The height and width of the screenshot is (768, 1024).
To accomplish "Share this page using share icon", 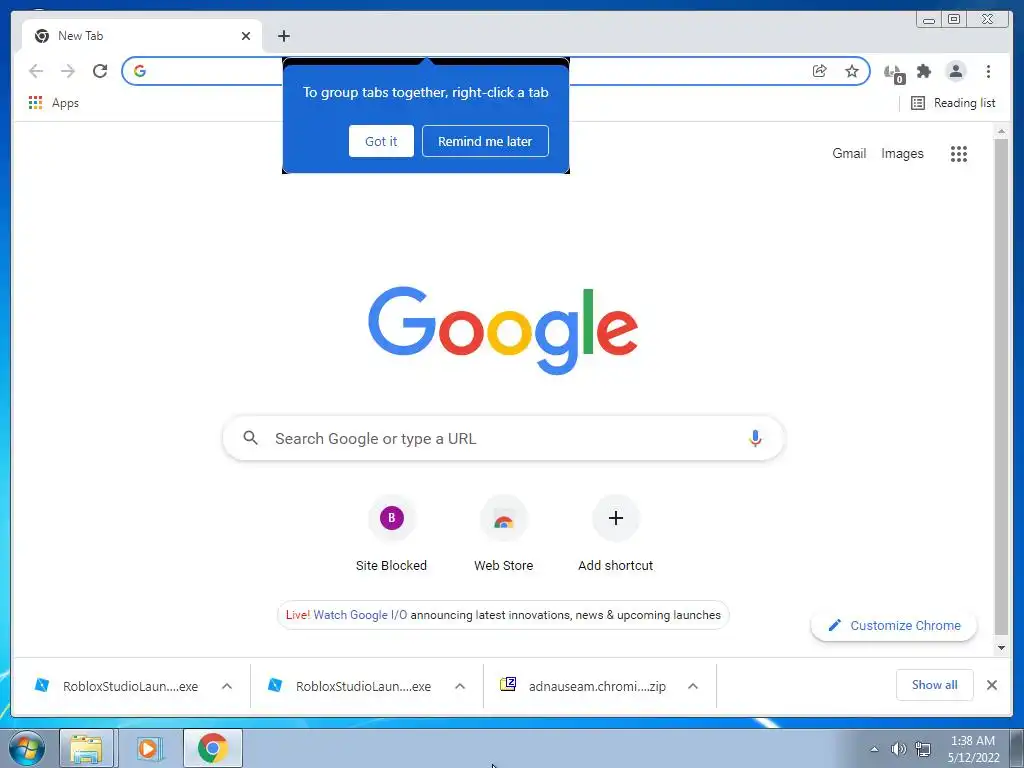I will pos(820,71).
